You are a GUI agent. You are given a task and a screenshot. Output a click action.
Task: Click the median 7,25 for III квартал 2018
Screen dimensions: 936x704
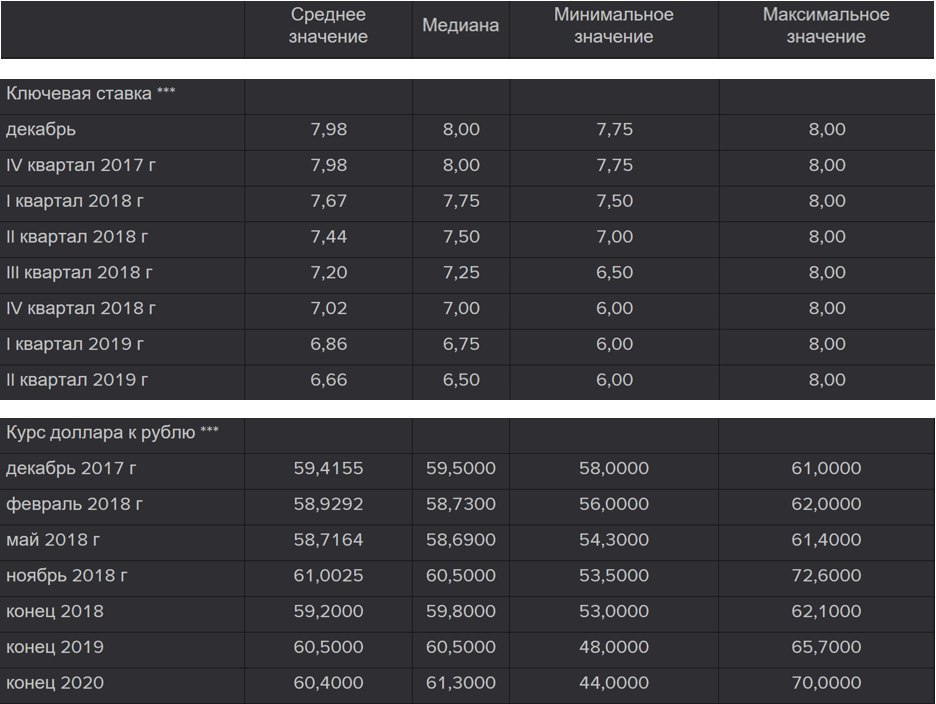(461, 272)
